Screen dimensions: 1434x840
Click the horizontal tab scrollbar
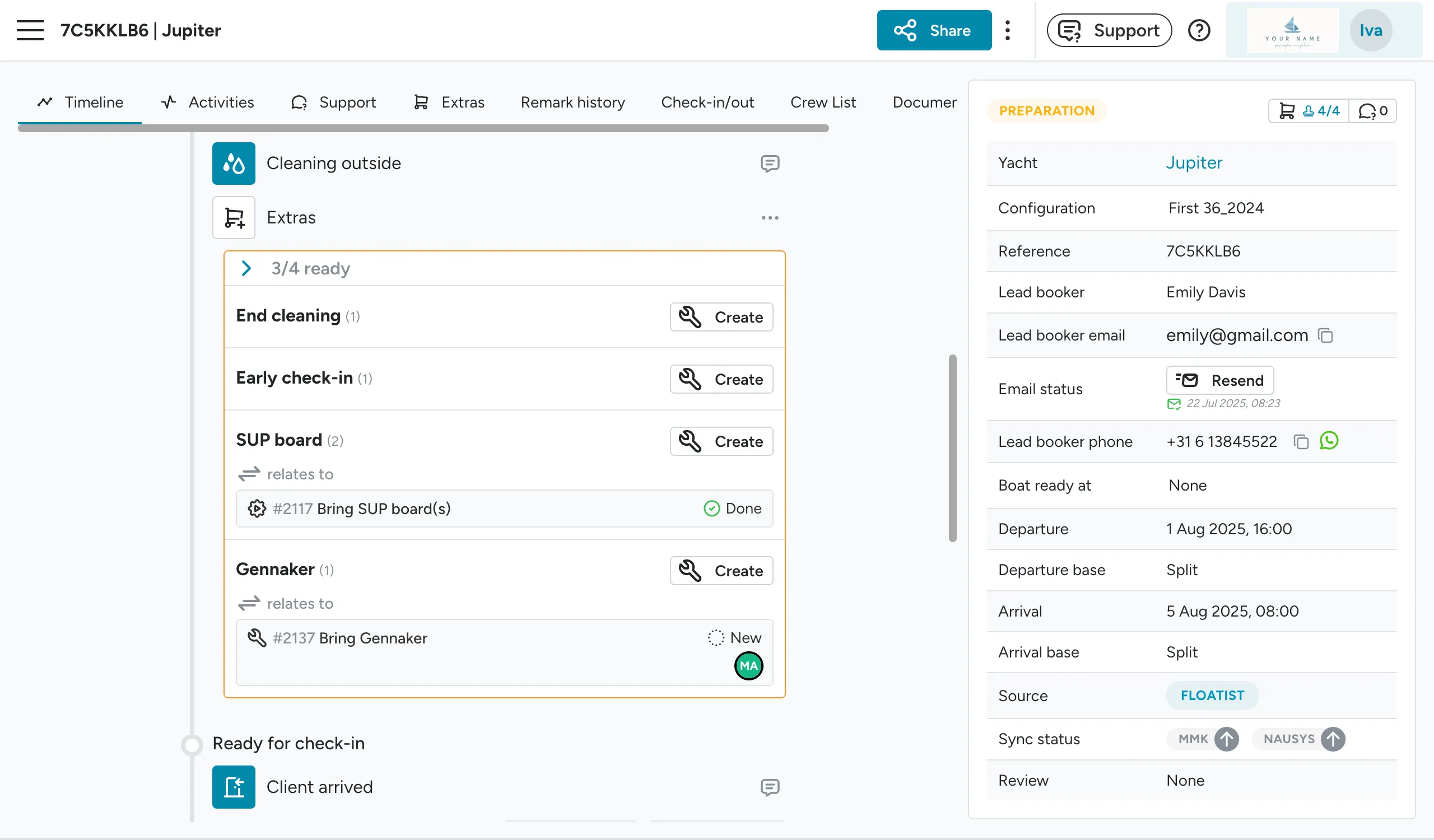(x=423, y=129)
